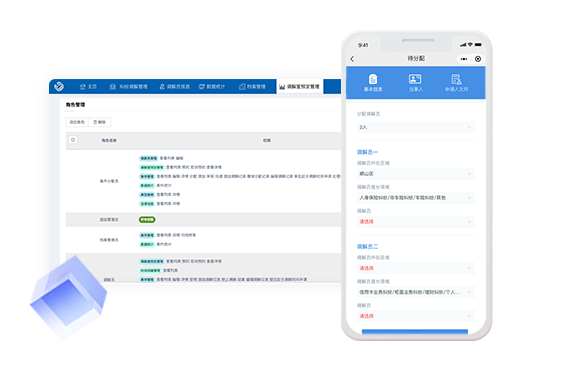This screenshot has height=375, width=570.
Task: Click the app logo in the navigation bar
Action: pyautogui.click(x=59, y=86)
